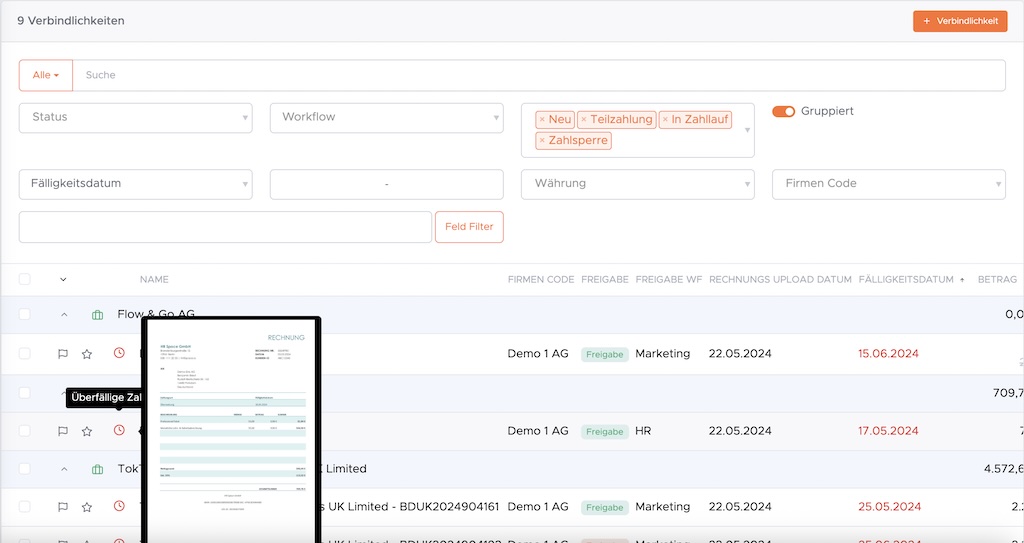Tick the checkbox for Flow & Go AG group
The height and width of the screenshot is (543, 1024).
pyautogui.click(x=25, y=315)
